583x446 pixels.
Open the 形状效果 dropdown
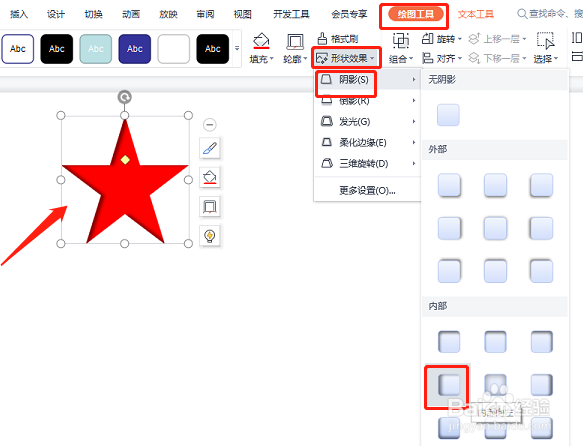point(345,58)
